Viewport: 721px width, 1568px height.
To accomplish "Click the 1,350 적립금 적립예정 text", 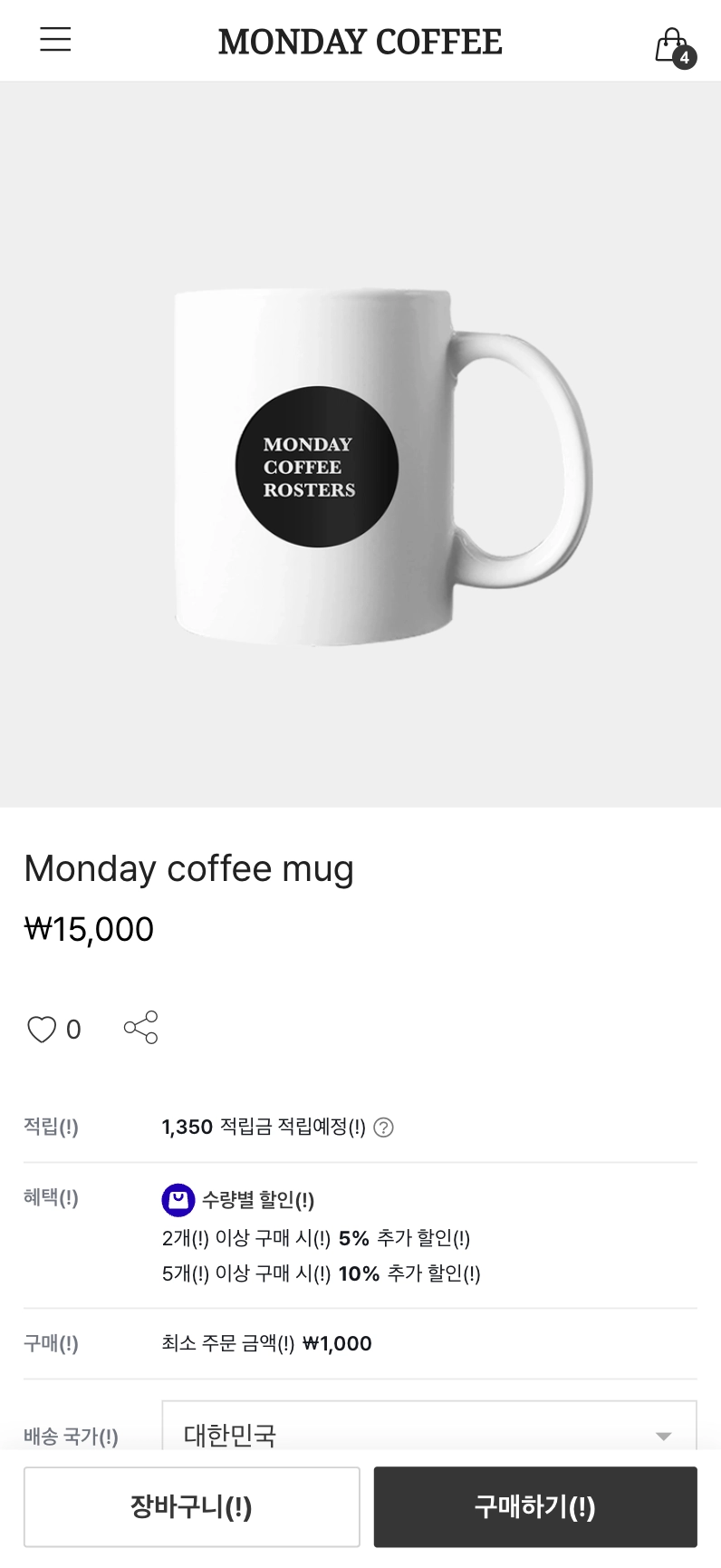I will [x=264, y=1127].
